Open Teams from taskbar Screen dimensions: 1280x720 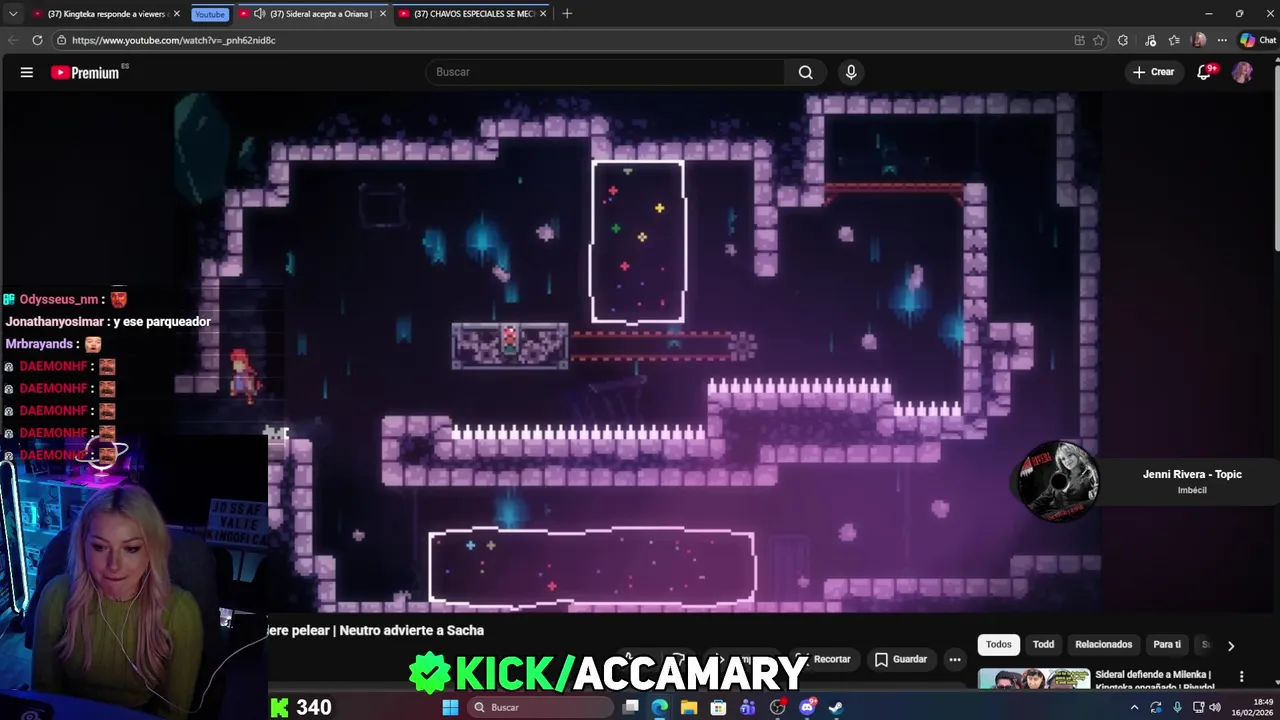[748, 707]
